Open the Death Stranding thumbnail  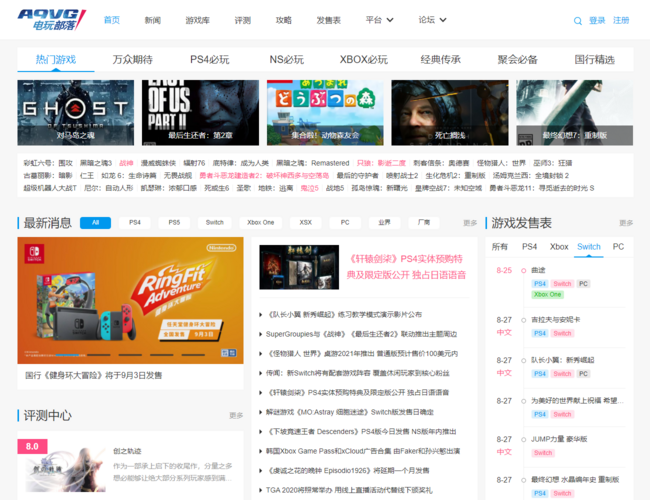click(450, 112)
